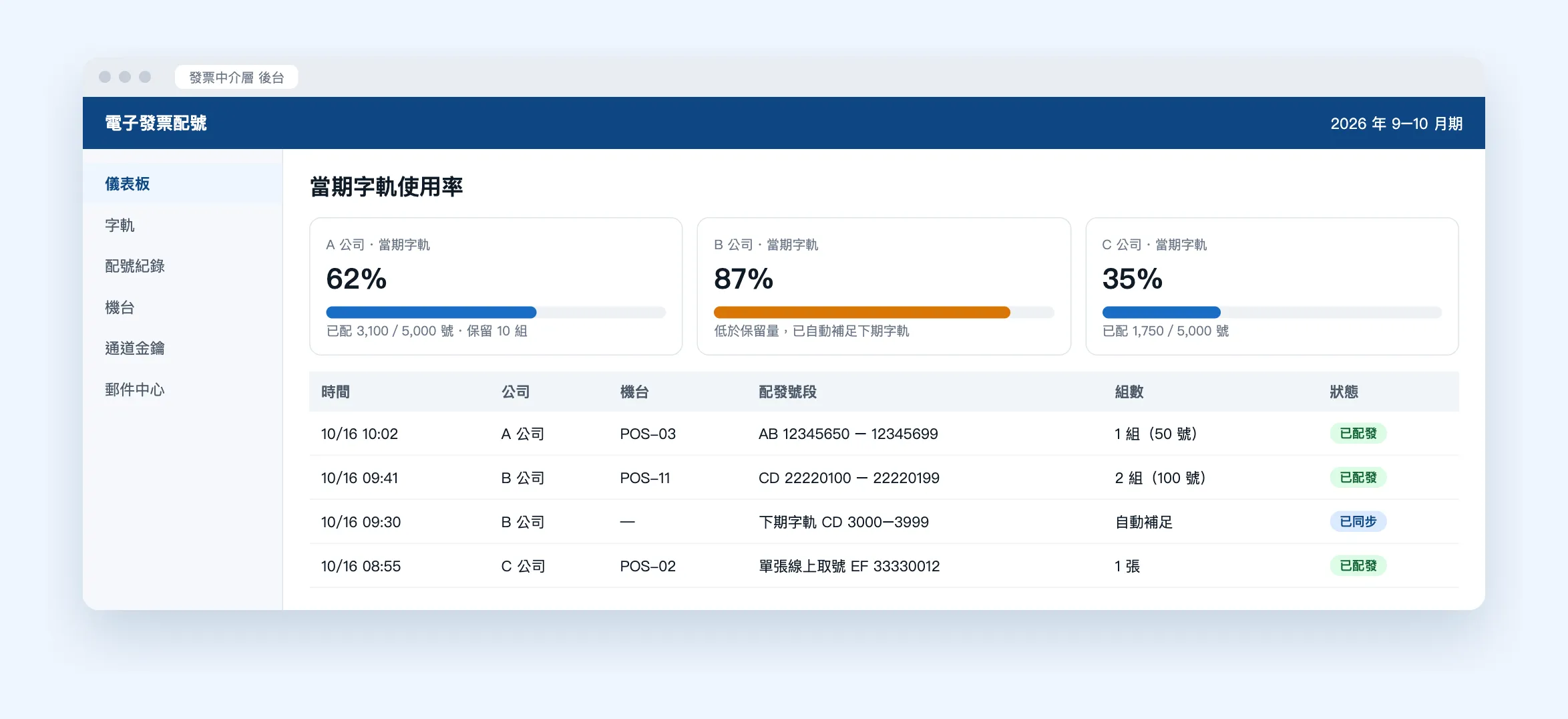Select 機台 in the sidebar
Viewport: 1568px width, 719px height.
tap(182, 307)
